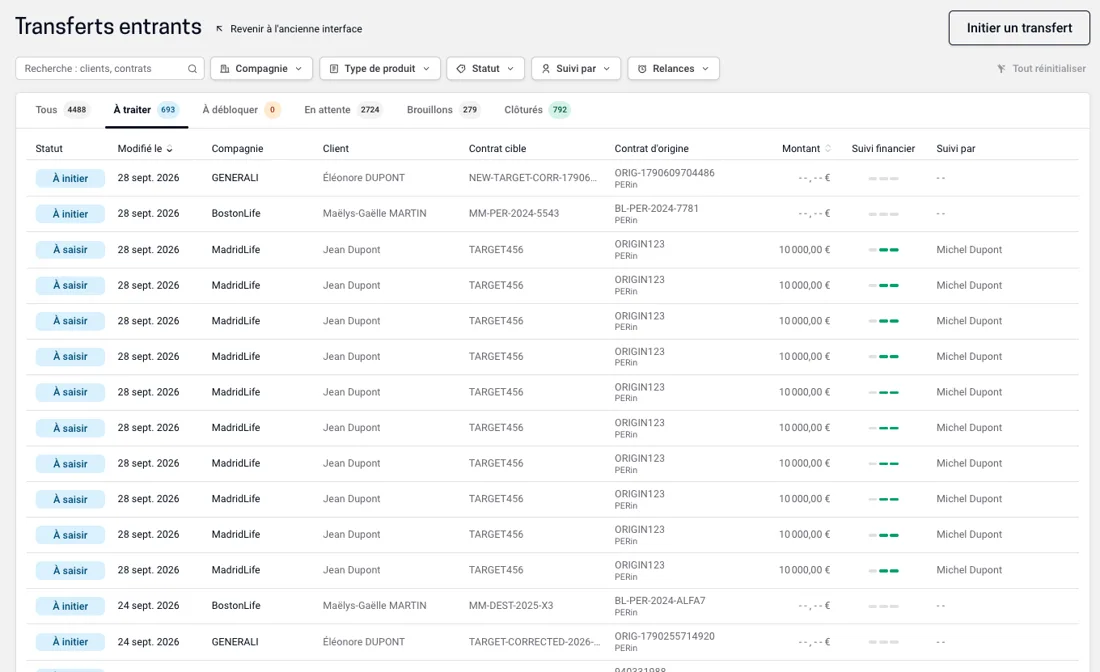The height and width of the screenshot is (672, 1100).
Task: Switch to the En attente tab
Action: [343, 109]
